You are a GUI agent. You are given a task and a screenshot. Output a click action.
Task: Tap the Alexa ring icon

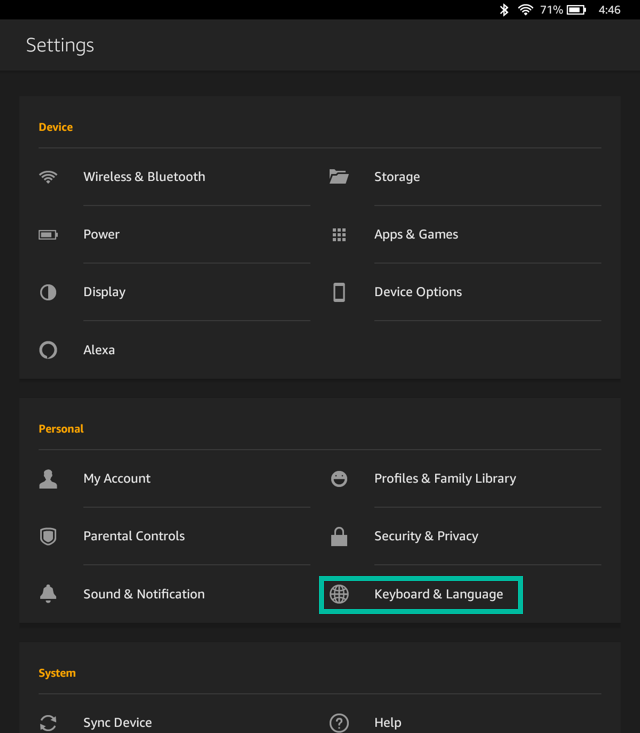click(x=48, y=351)
